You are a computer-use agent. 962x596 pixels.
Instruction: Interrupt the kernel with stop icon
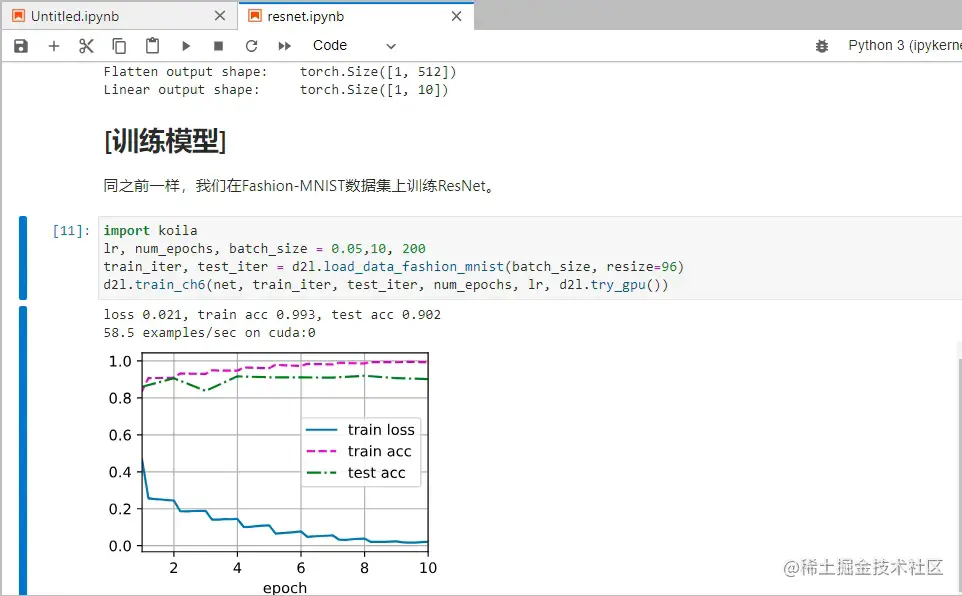coord(218,46)
